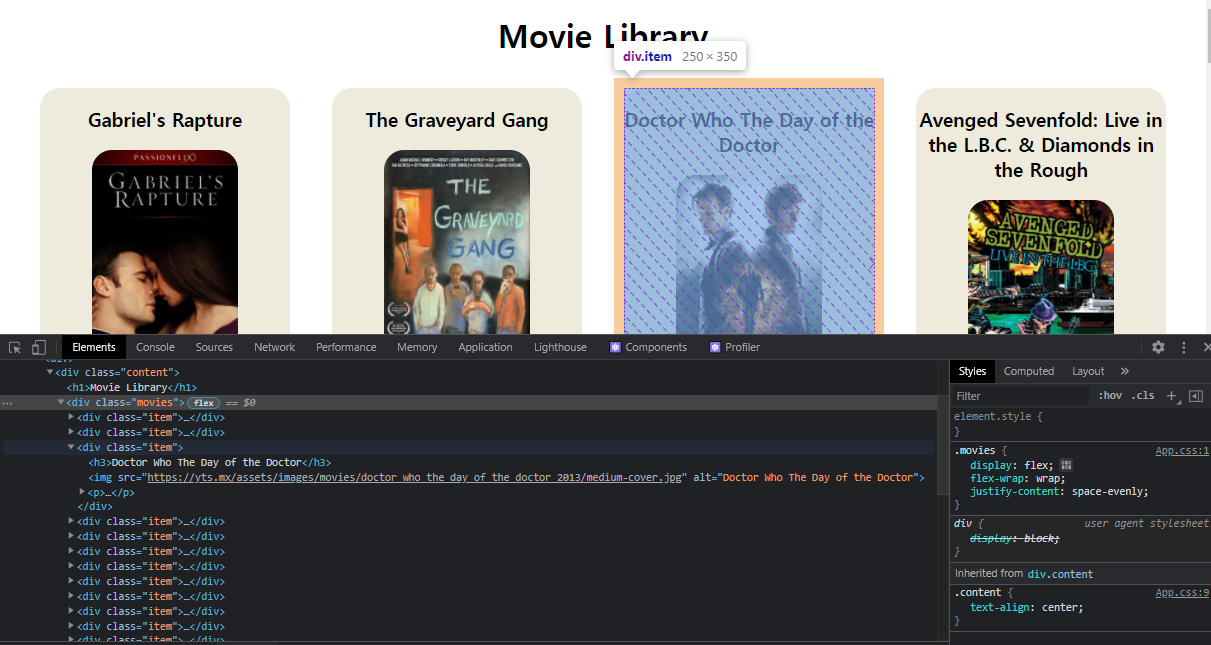The height and width of the screenshot is (645, 1211).
Task: Switch to the Computed pane tab
Action: tap(1029, 371)
